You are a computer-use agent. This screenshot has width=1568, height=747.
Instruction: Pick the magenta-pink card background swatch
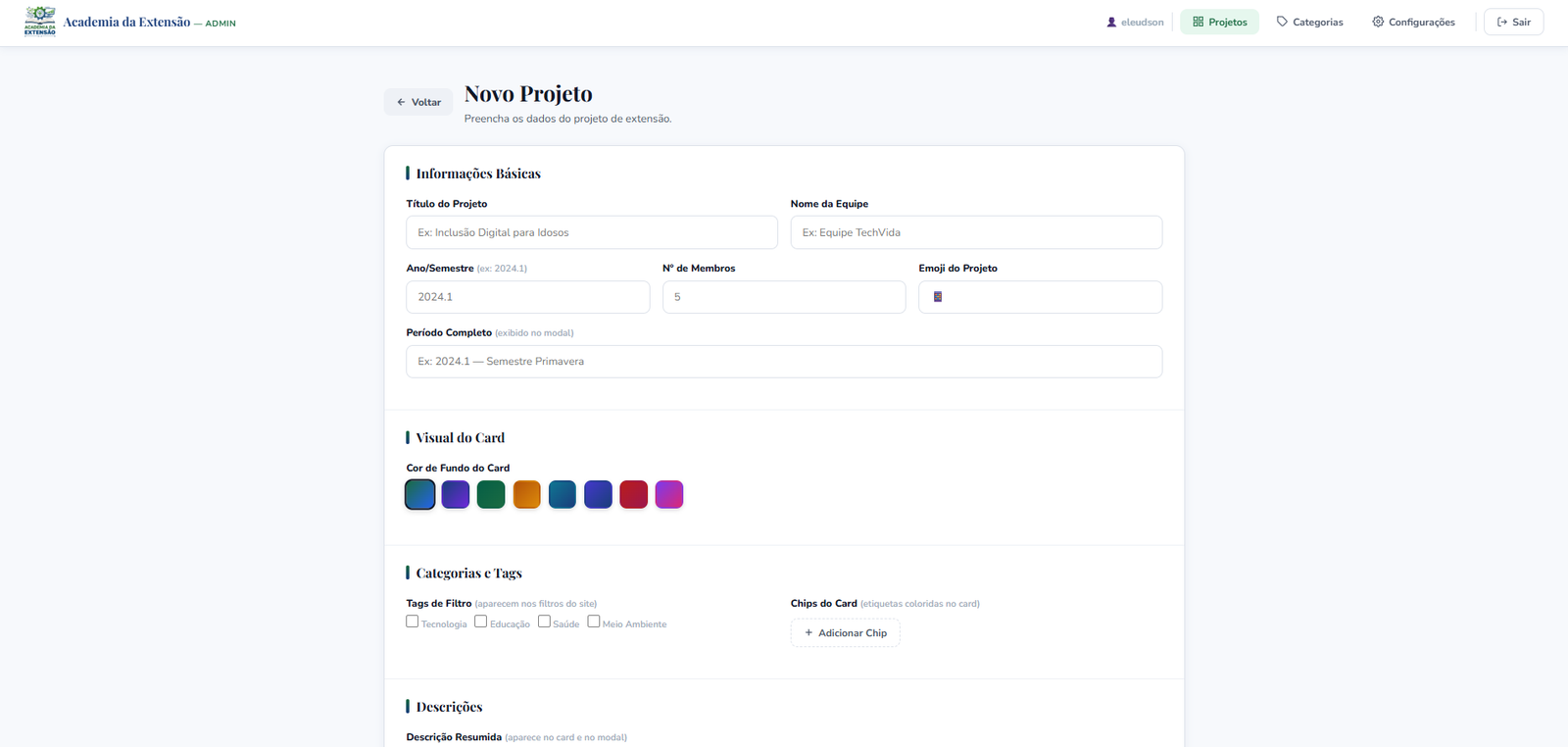pyautogui.click(x=669, y=495)
